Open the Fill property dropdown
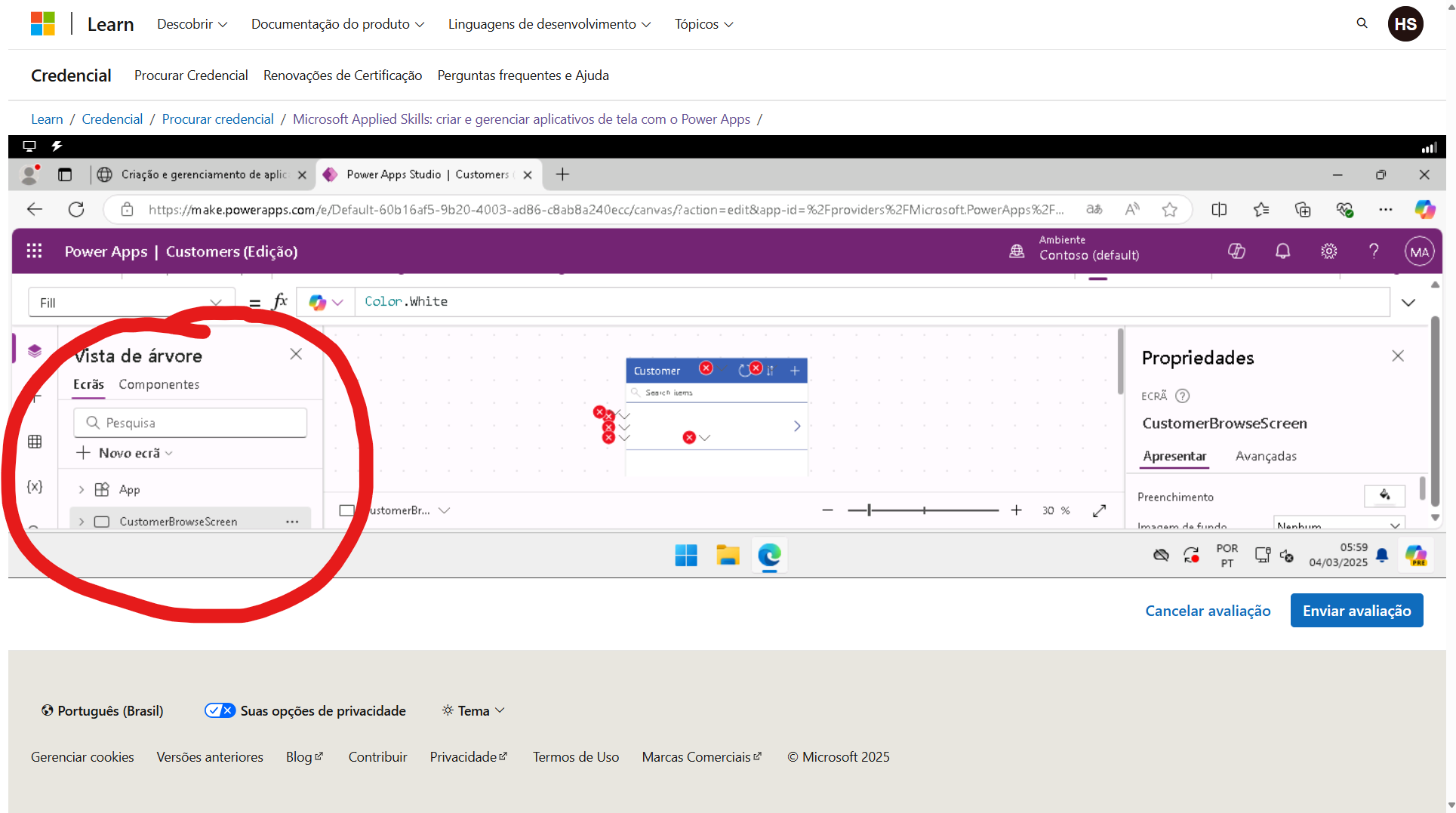The image size is (1456, 813). coord(131,303)
